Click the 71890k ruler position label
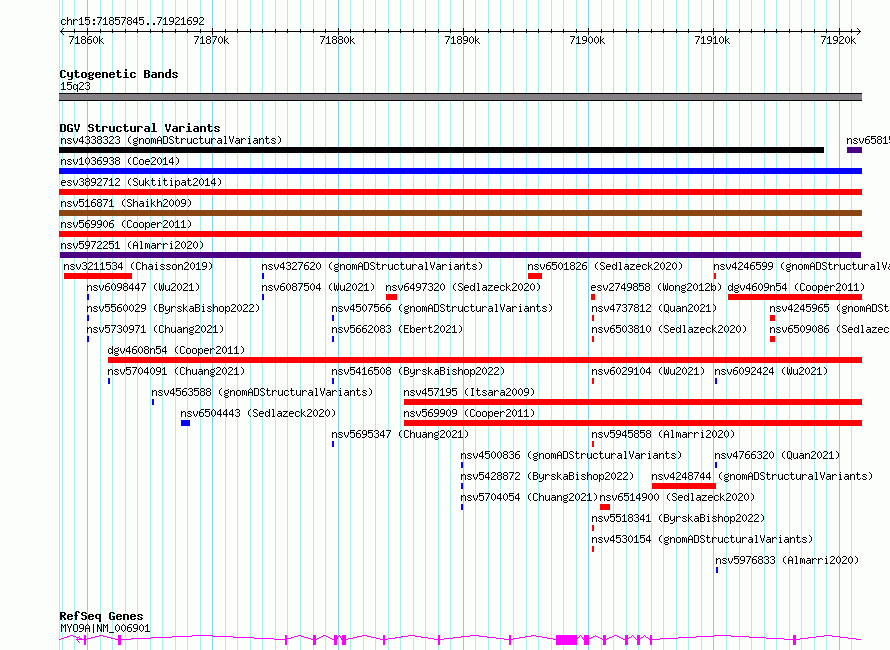 [x=462, y=40]
